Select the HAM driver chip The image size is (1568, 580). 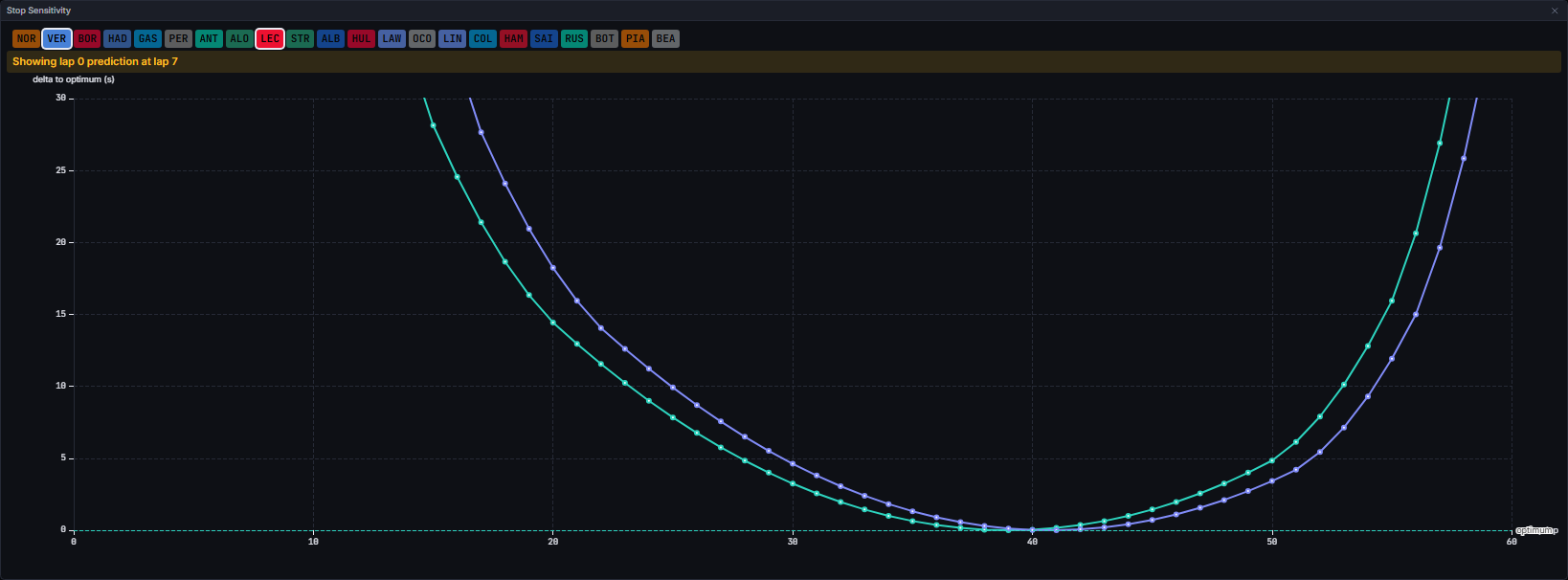[x=513, y=39]
